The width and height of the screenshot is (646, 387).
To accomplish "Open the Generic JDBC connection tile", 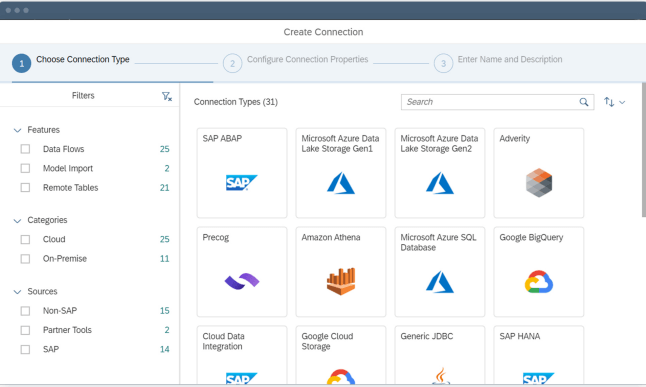I will 440,355.
